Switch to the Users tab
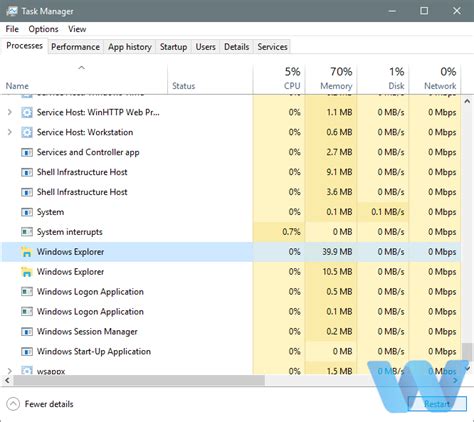 pos(205,47)
